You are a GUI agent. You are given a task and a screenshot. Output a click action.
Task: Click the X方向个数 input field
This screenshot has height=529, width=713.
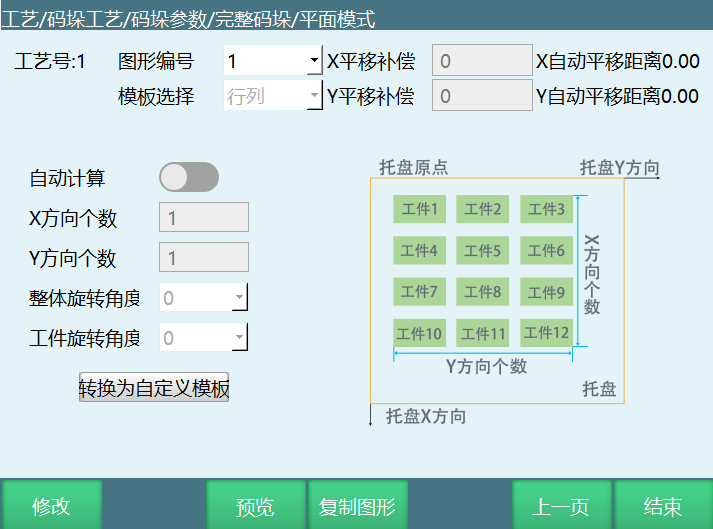click(x=204, y=218)
